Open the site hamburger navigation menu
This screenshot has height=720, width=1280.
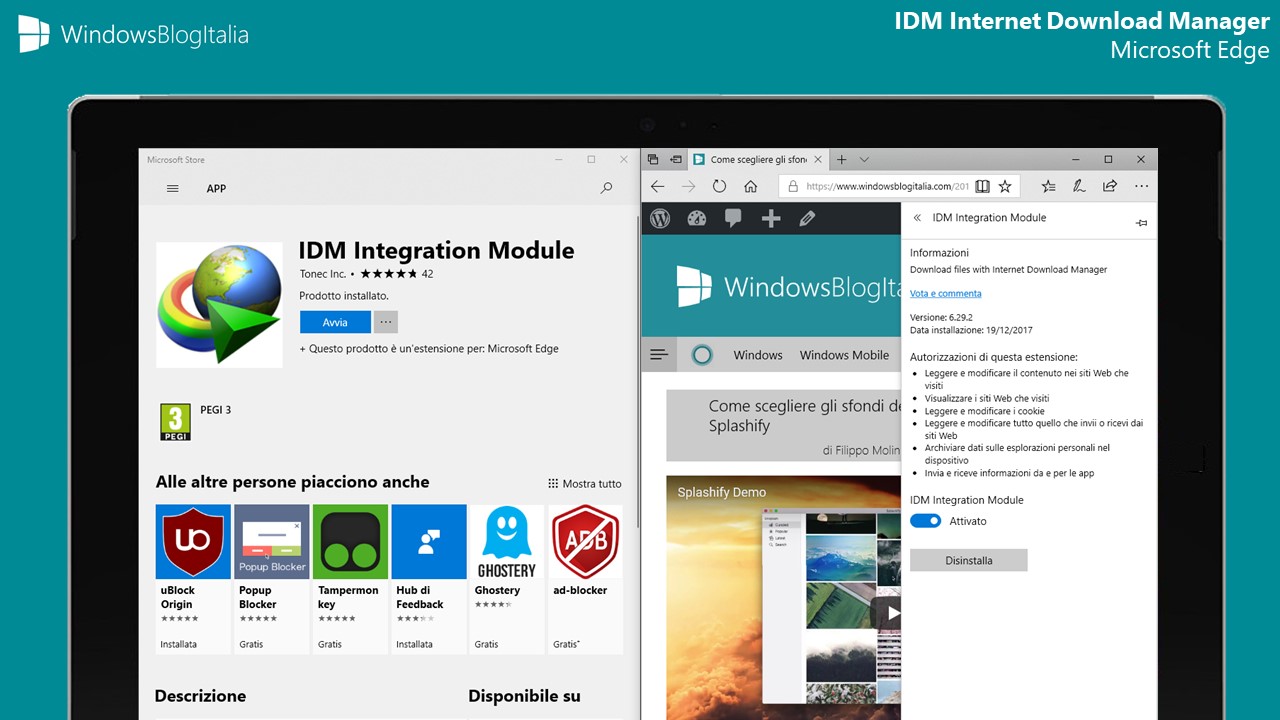659,354
